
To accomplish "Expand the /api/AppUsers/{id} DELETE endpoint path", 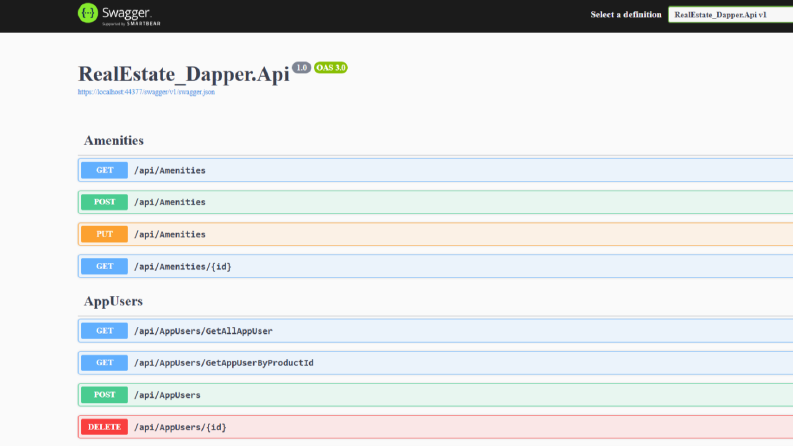I will click(x=180, y=427).
